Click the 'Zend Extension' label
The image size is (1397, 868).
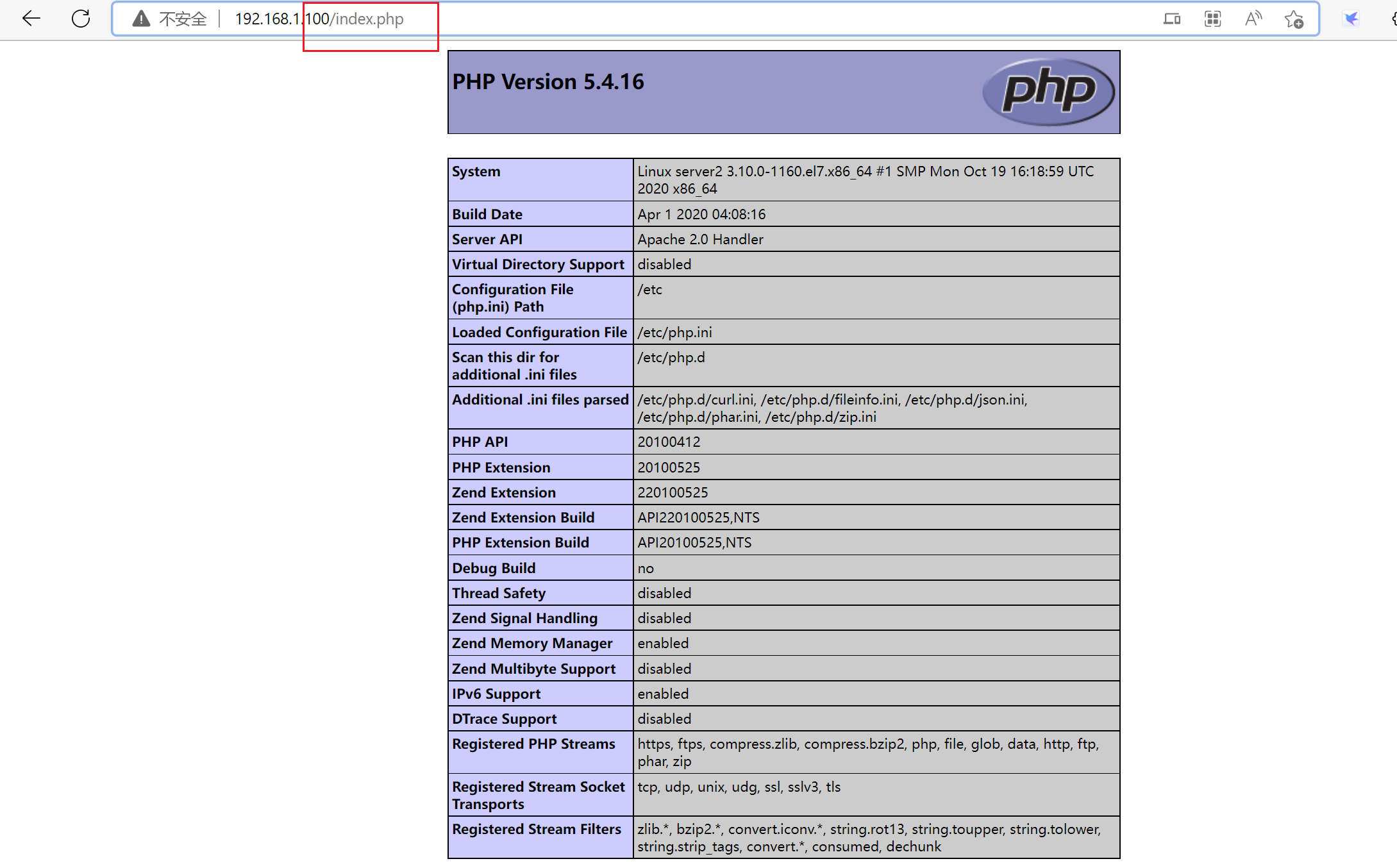[x=504, y=492]
